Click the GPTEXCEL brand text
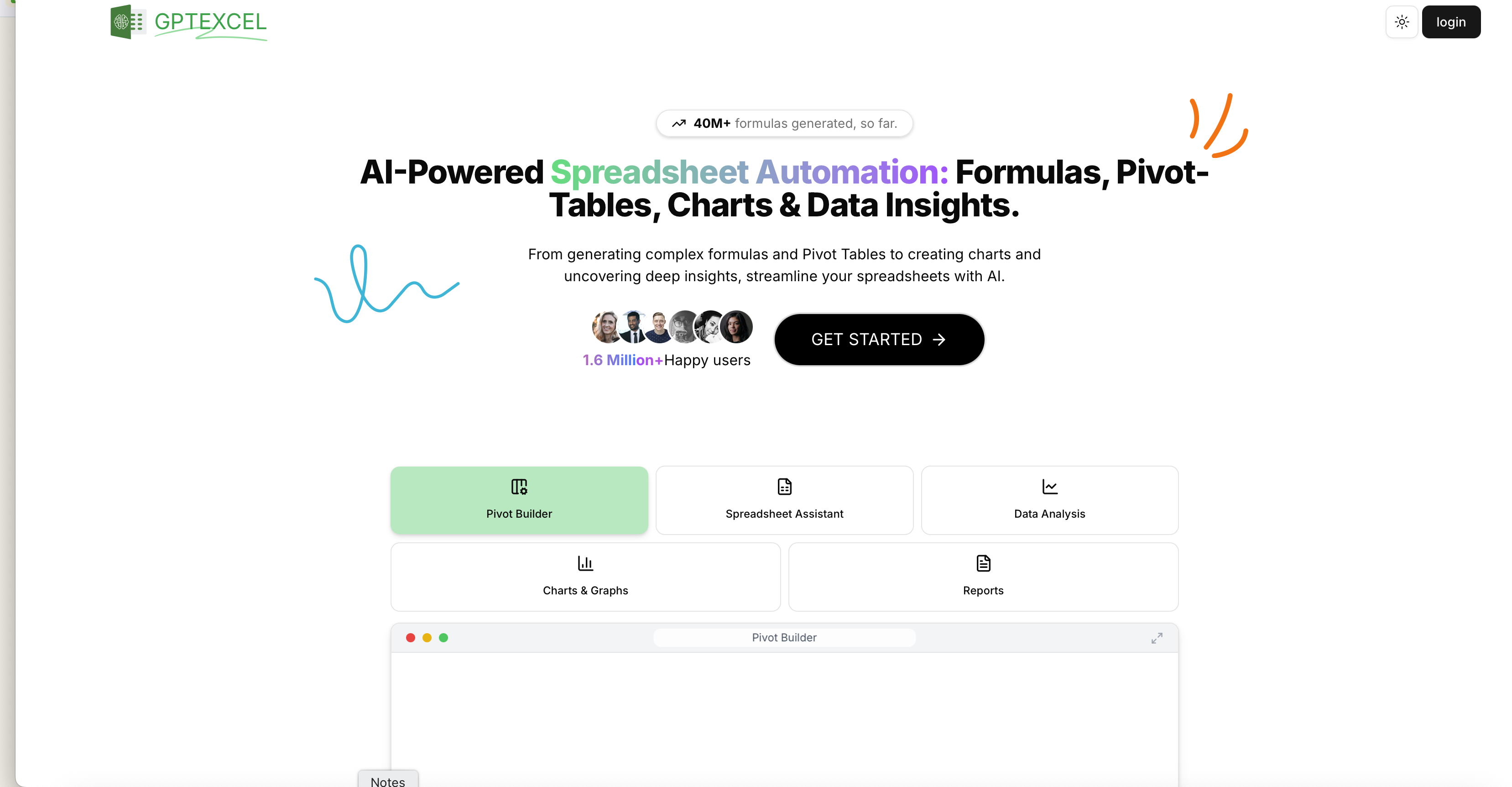 tap(210, 22)
